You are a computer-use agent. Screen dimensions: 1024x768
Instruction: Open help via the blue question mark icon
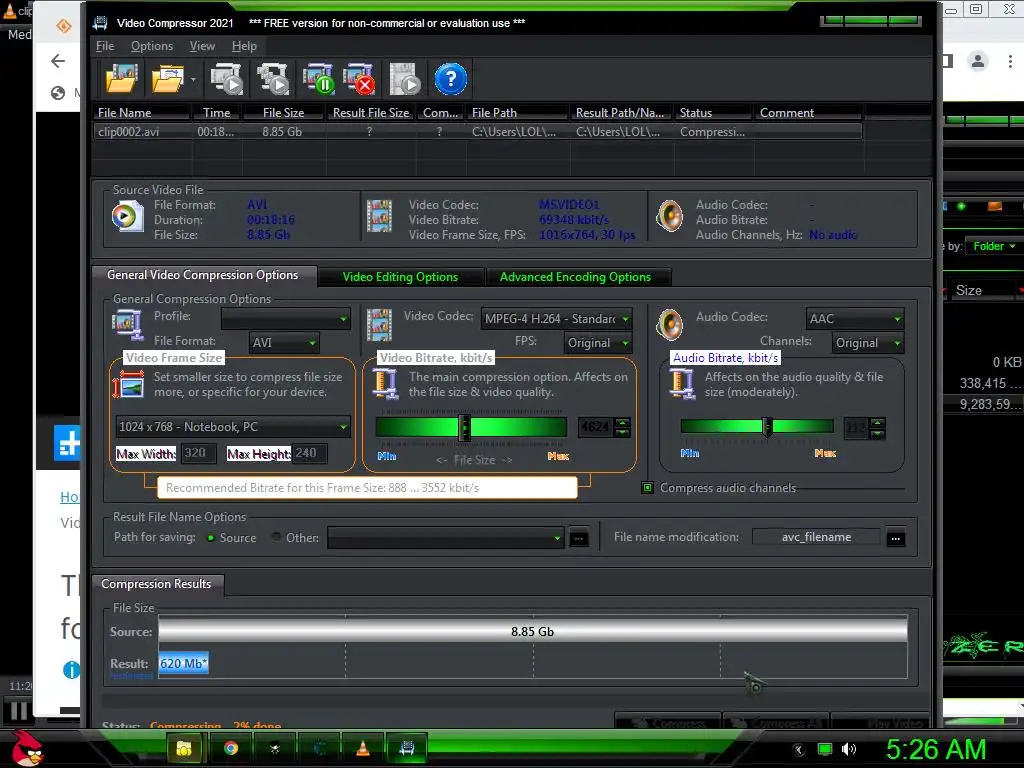[451, 79]
